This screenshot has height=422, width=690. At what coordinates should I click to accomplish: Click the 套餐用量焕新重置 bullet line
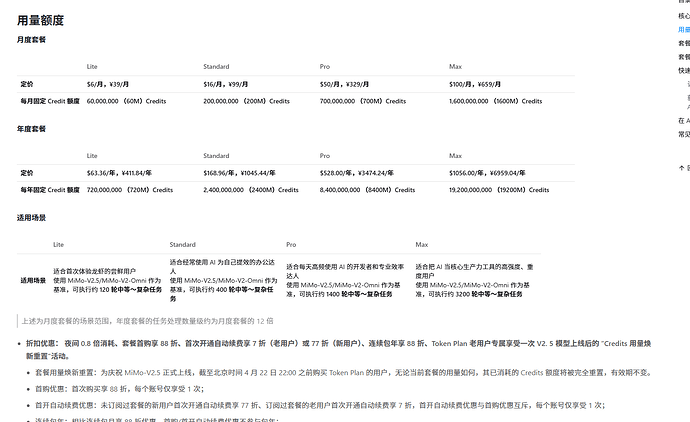(342, 373)
